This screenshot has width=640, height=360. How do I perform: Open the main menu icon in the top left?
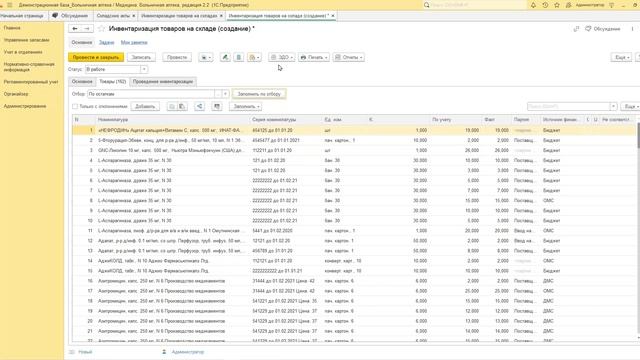pos(9,5)
